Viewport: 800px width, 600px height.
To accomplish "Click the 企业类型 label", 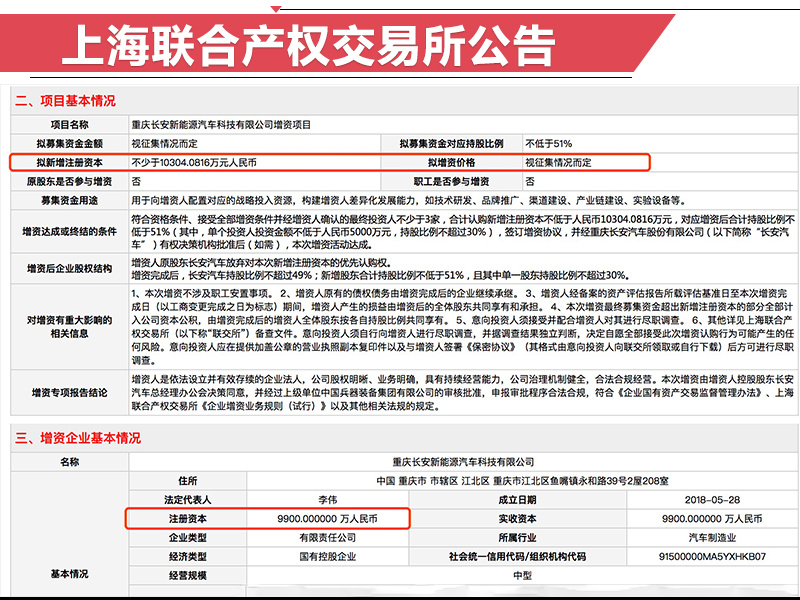I will [188, 537].
